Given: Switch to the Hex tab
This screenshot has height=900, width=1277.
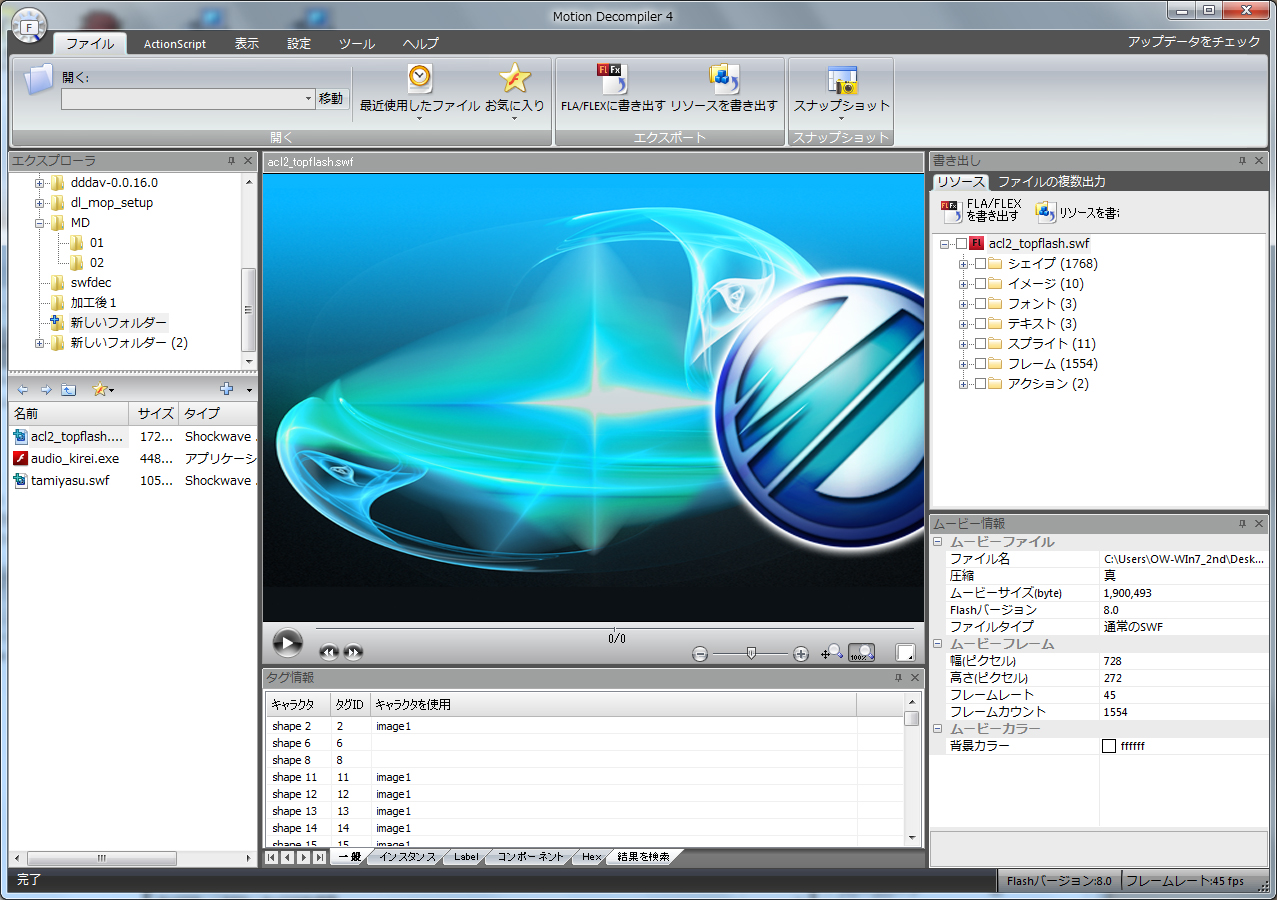Looking at the screenshot, I should click(592, 857).
